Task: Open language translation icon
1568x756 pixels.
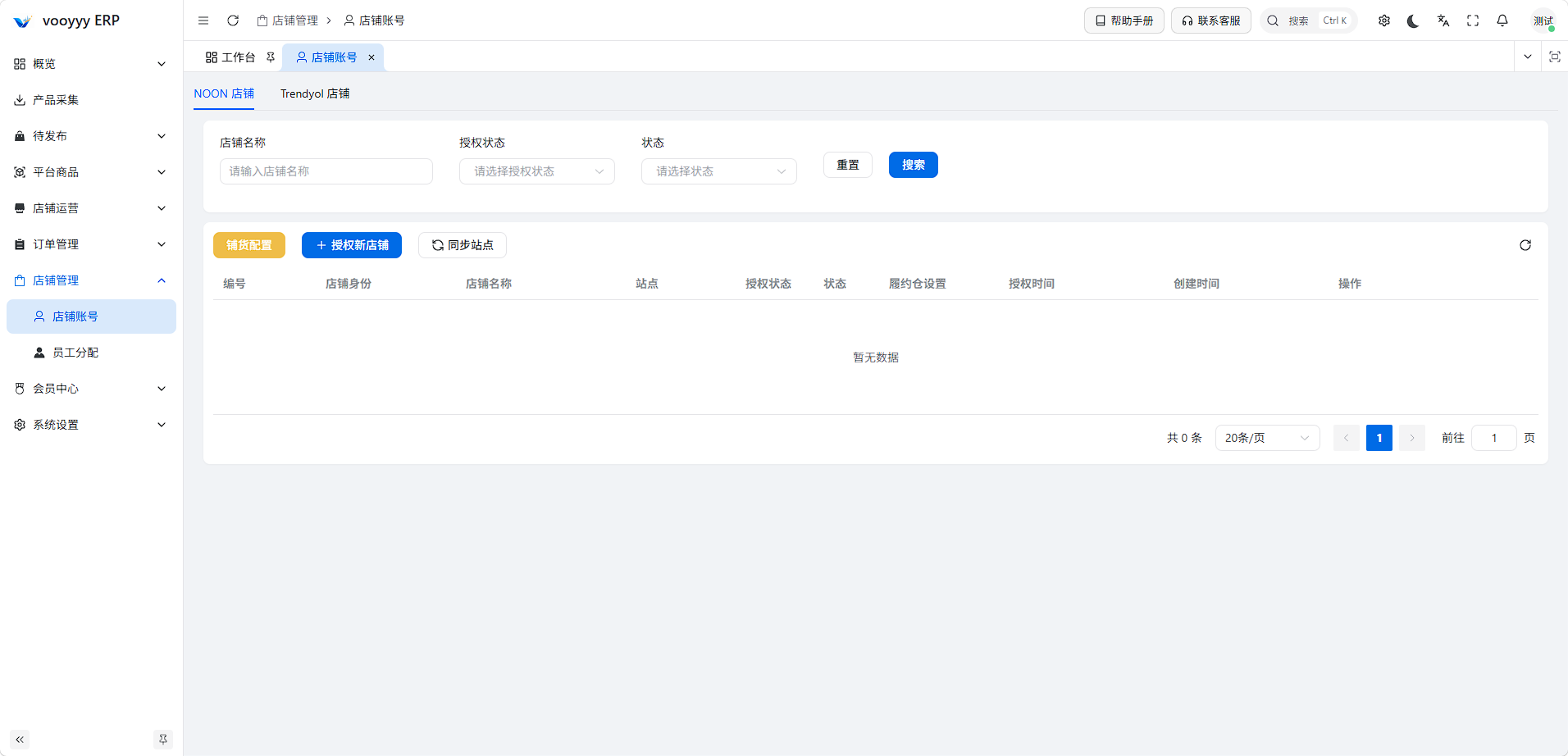Action: coord(1443,21)
